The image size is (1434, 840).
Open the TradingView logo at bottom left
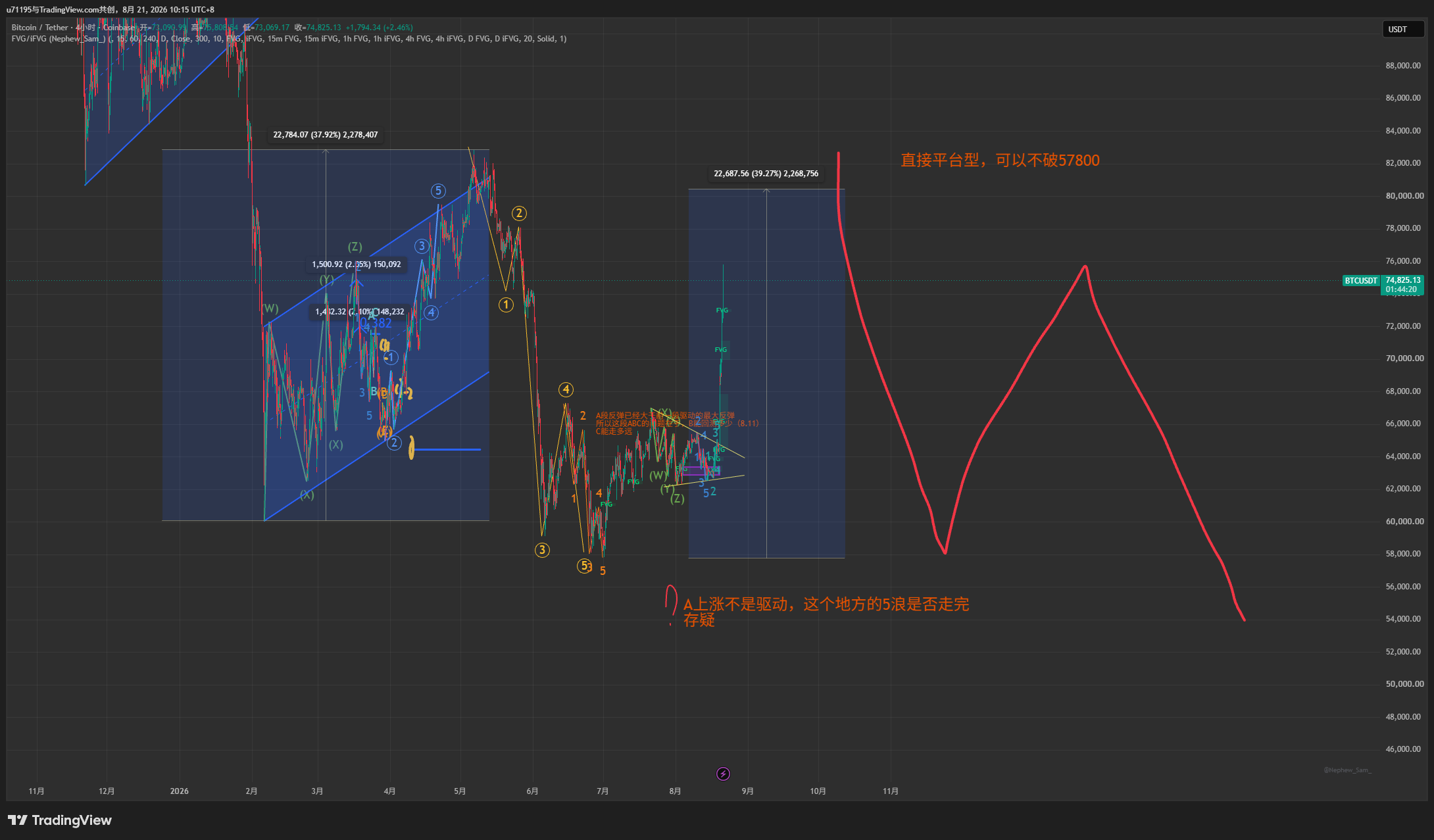click(60, 820)
